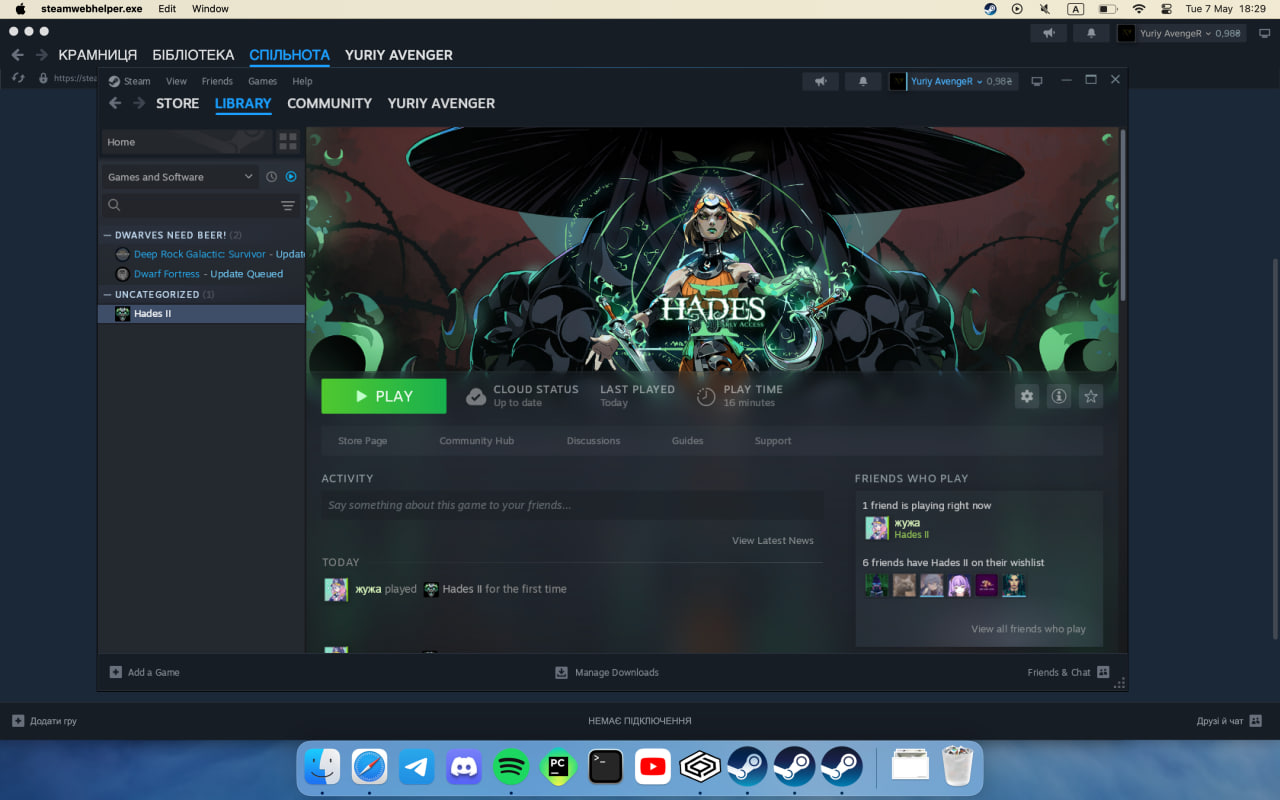Screen dimensions: 1280x800
Task: Open the БІБЛІОТЕКА tab in the background window
Action: click(x=193, y=55)
